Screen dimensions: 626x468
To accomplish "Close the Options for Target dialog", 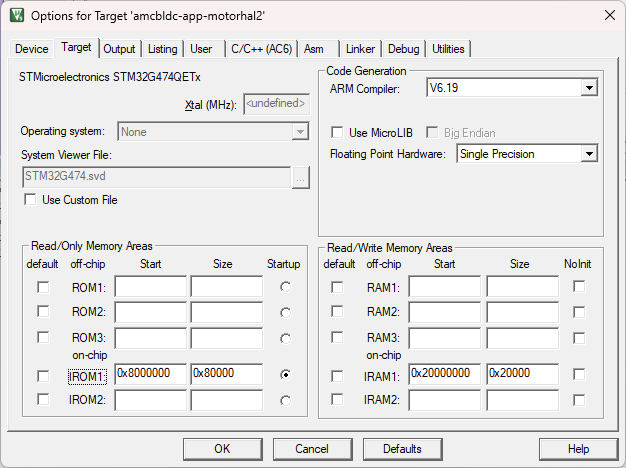I will pos(610,15).
